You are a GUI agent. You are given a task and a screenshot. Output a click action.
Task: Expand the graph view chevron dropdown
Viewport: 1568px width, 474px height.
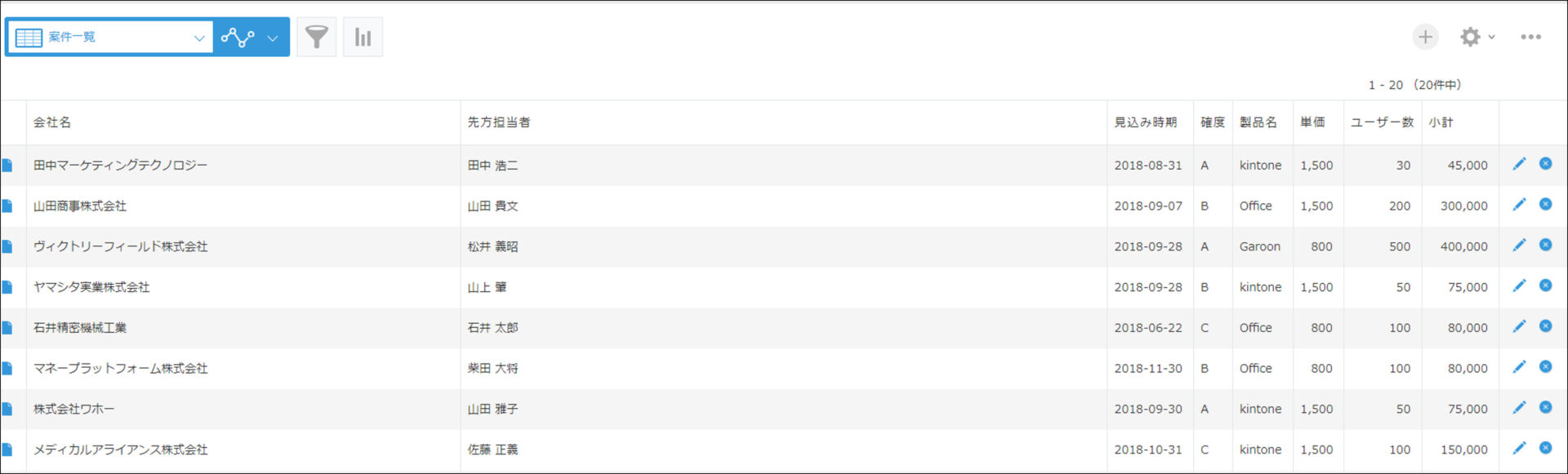273,38
